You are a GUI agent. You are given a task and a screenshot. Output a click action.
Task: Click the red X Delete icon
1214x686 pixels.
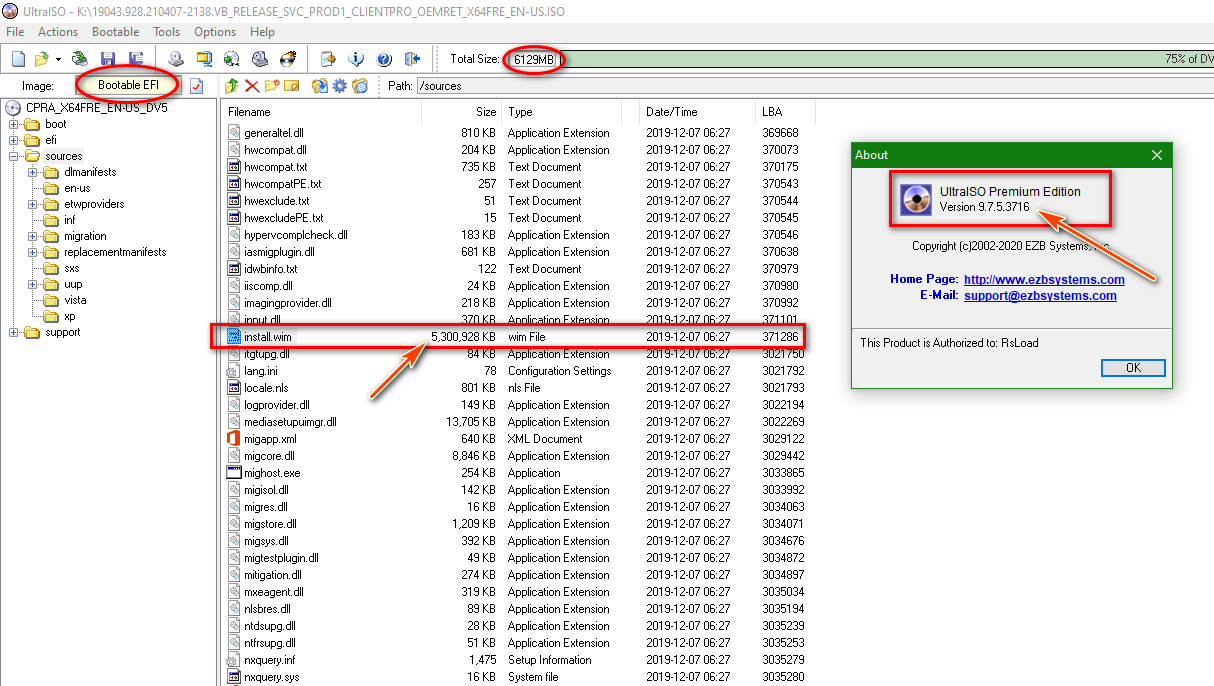click(x=252, y=86)
